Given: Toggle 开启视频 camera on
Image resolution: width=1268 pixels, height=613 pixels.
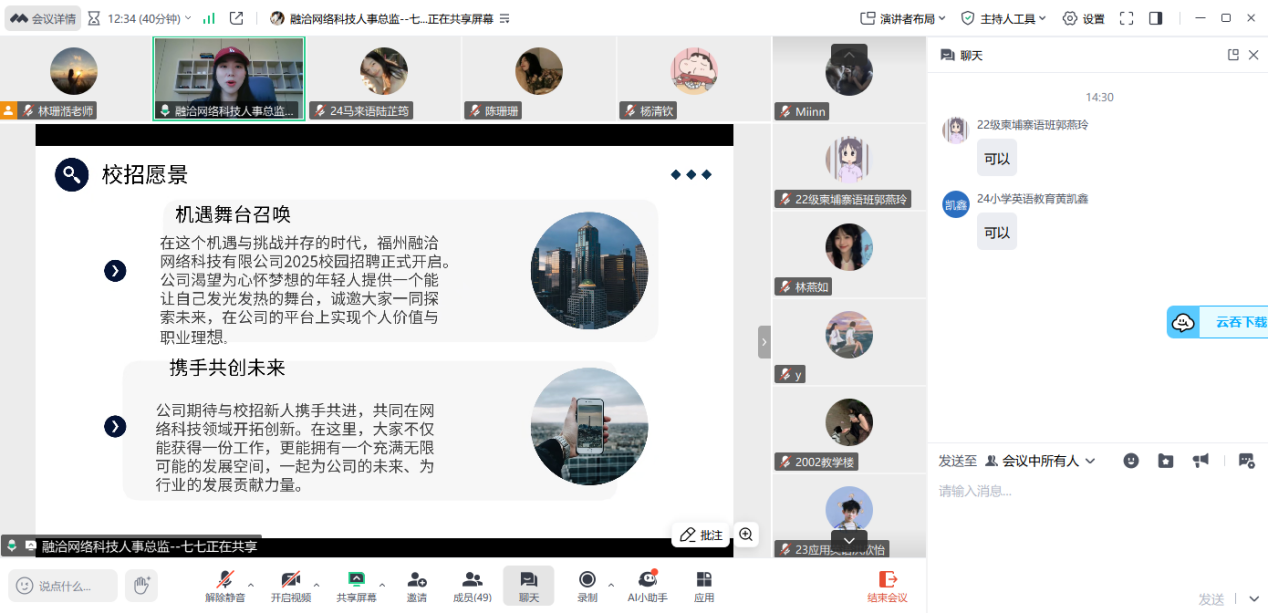Looking at the screenshot, I should (291, 585).
